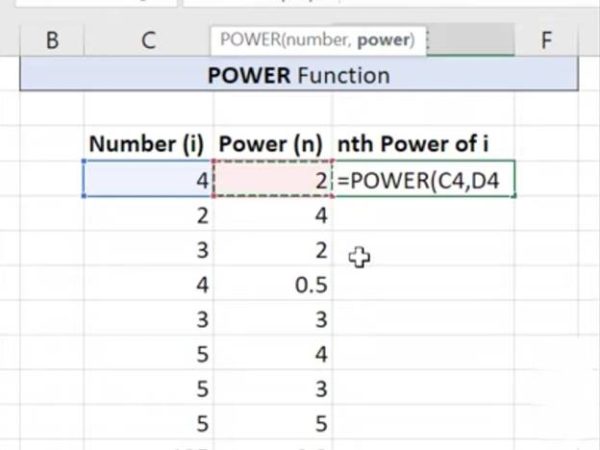Click the empty result cell beside 3 and 2
This screenshot has width=600, height=450.
[424, 249]
